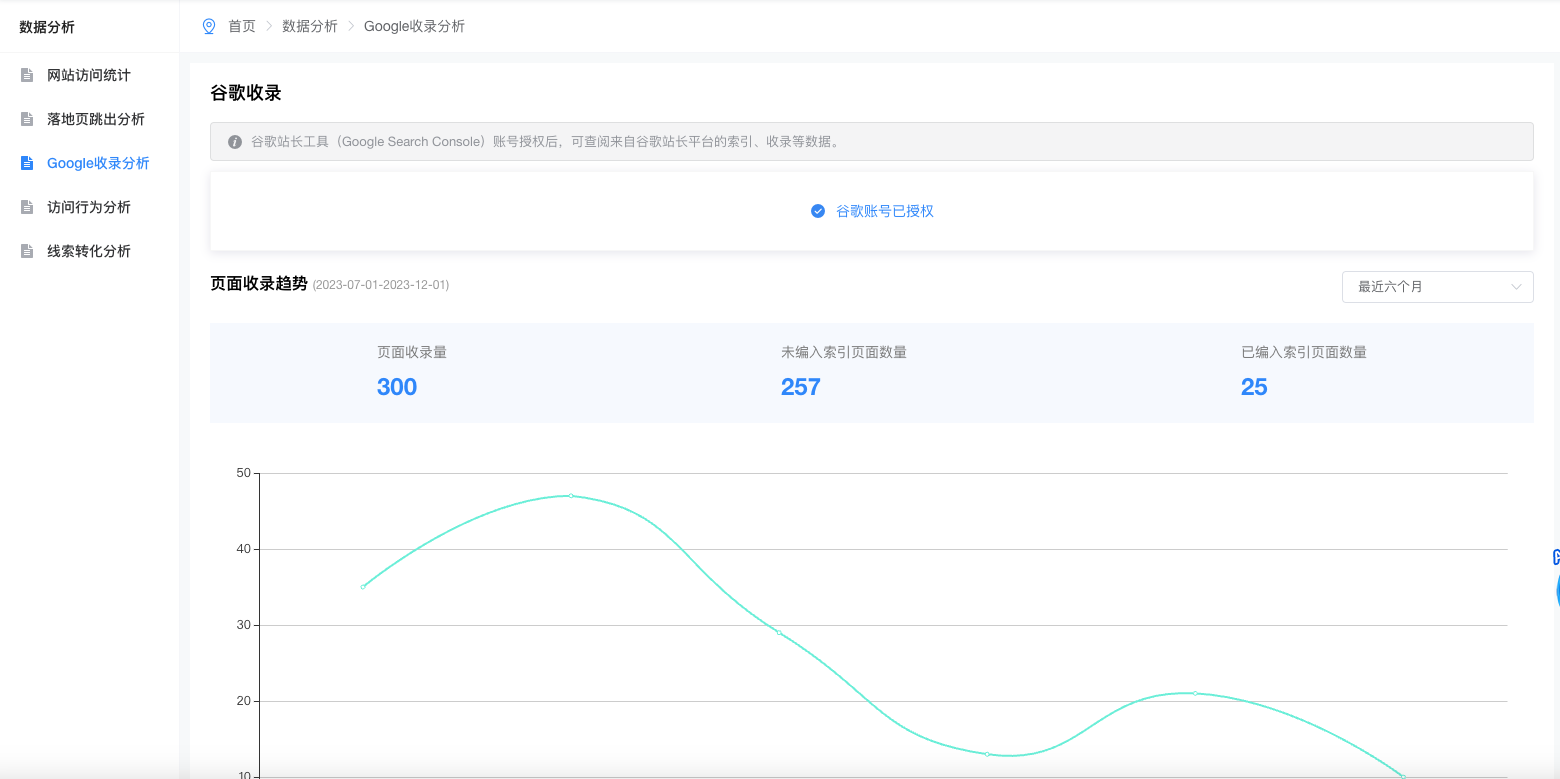Click the 未编入索引页面数量 value 257
Image resolution: width=1560 pixels, height=779 pixels.
pyautogui.click(x=800, y=387)
